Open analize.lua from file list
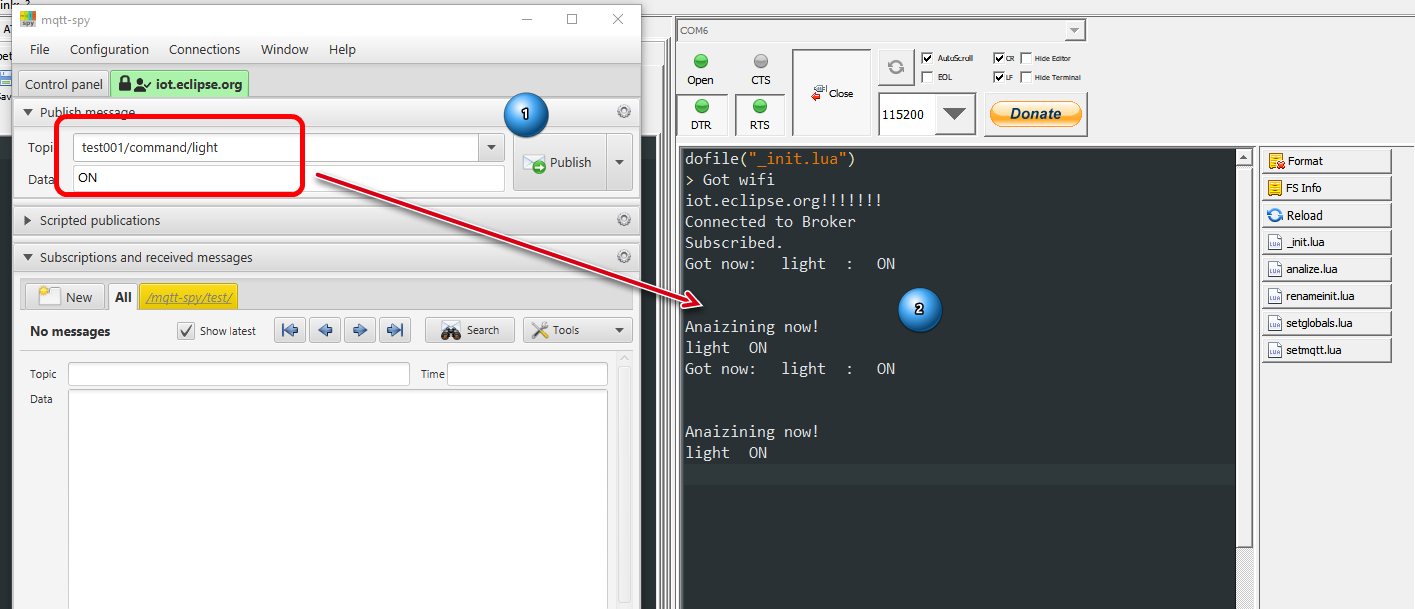1415x609 pixels. tap(1327, 269)
